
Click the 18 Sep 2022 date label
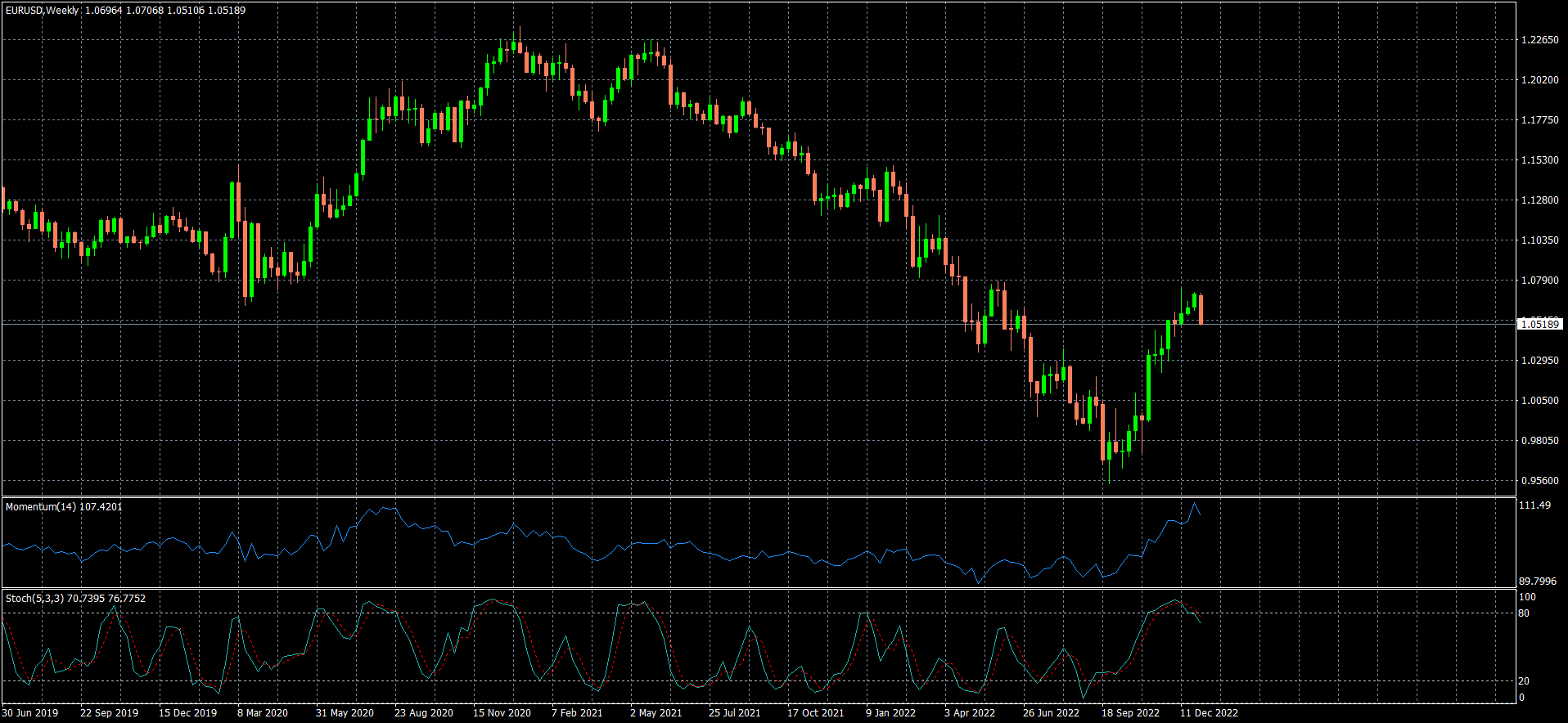(1130, 713)
